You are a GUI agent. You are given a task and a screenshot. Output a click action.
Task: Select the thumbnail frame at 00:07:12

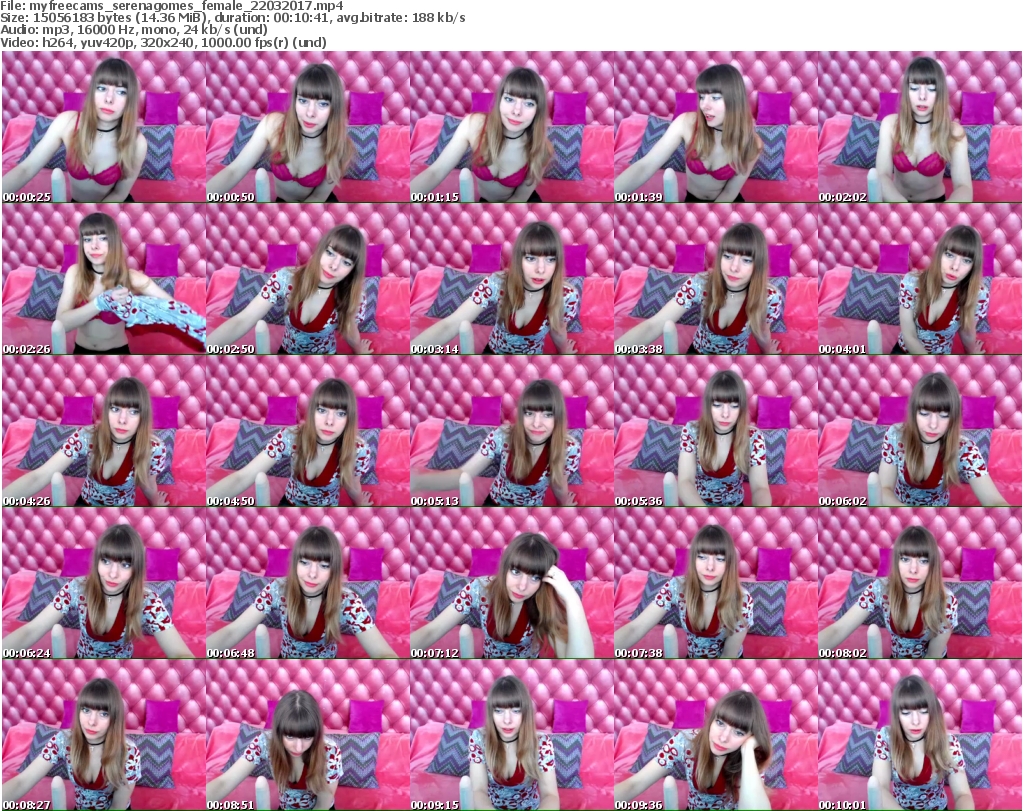click(x=512, y=583)
